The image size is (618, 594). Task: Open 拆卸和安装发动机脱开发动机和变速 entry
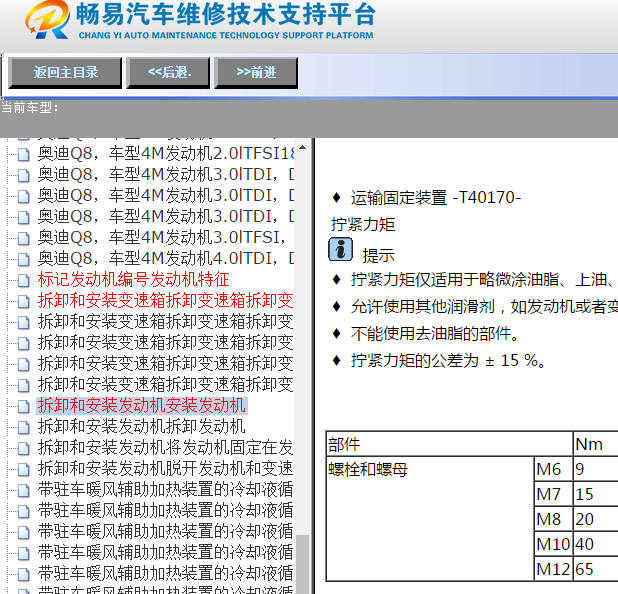(166, 468)
